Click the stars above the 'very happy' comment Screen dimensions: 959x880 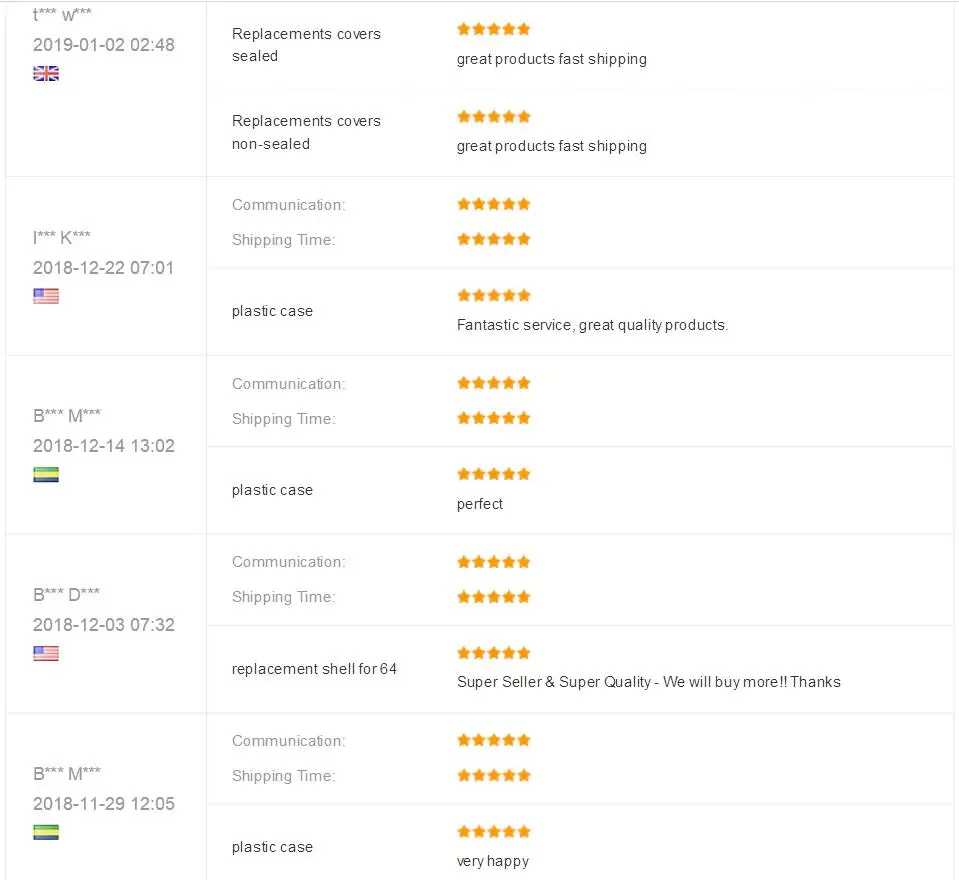[x=494, y=831]
